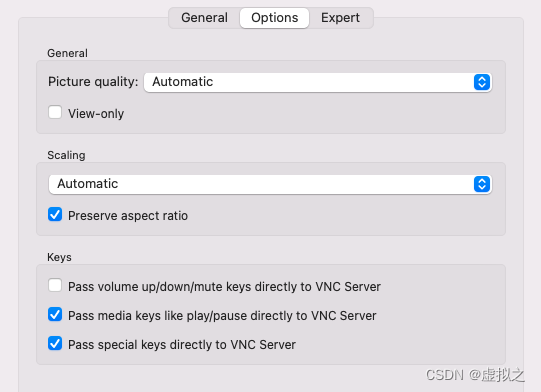
Task: Click the 'Picture quality:' label
Action: [93, 82]
